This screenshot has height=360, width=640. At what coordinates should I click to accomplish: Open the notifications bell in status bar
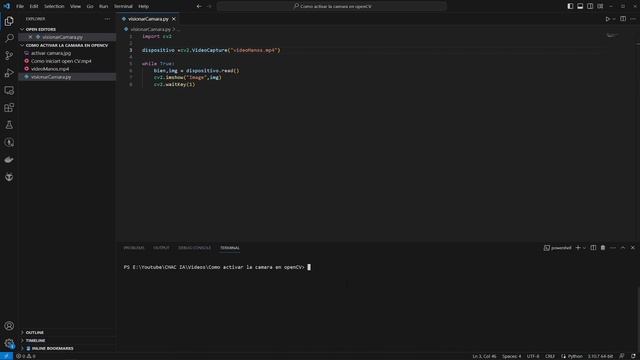click(633, 356)
